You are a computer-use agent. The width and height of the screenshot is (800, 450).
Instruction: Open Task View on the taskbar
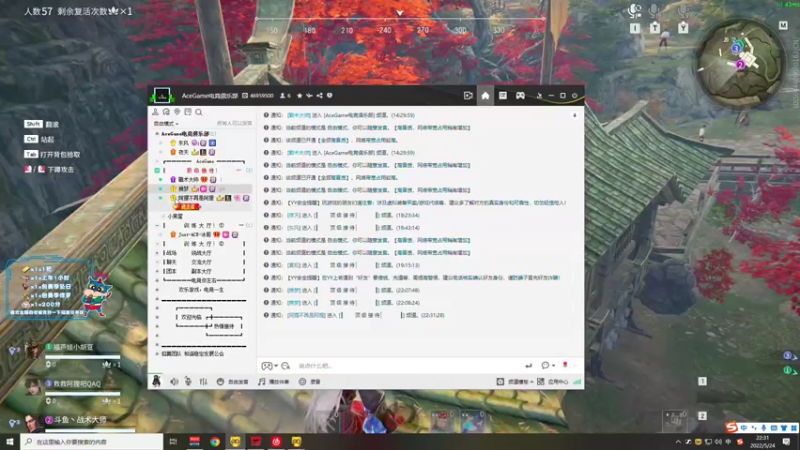[173, 442]
